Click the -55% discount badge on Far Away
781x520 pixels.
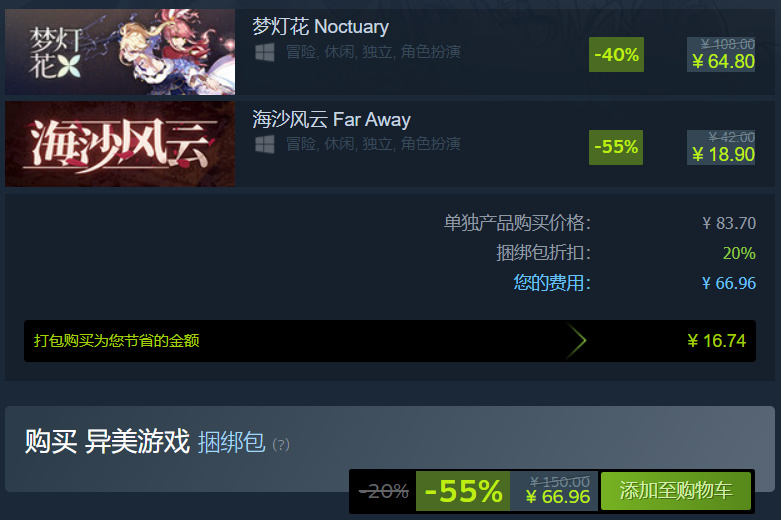(616, 147)
